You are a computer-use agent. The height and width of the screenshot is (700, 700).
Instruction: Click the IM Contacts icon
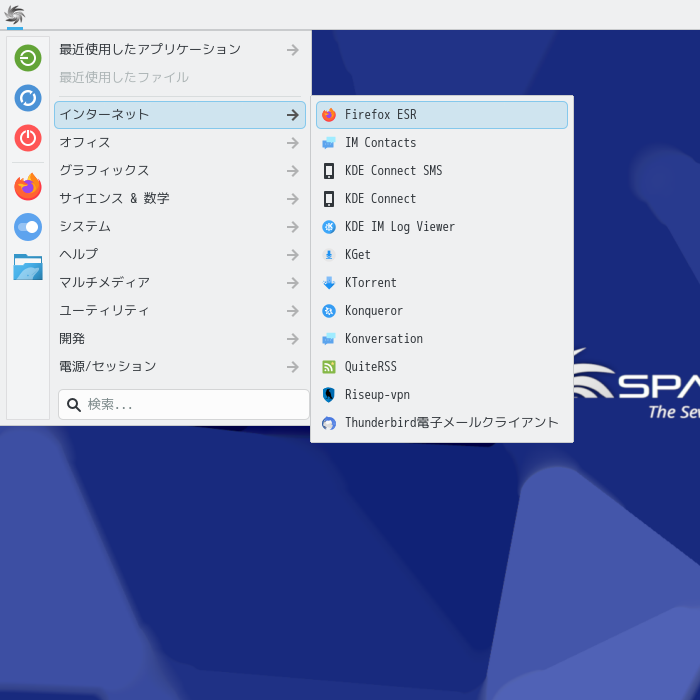(x=329, y=143)
